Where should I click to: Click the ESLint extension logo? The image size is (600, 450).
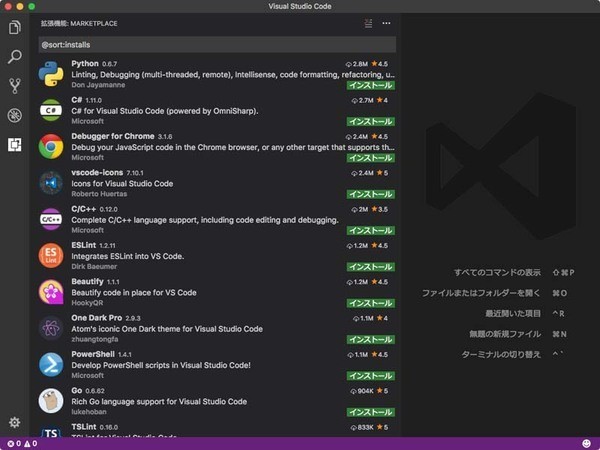tap(51, 256)
